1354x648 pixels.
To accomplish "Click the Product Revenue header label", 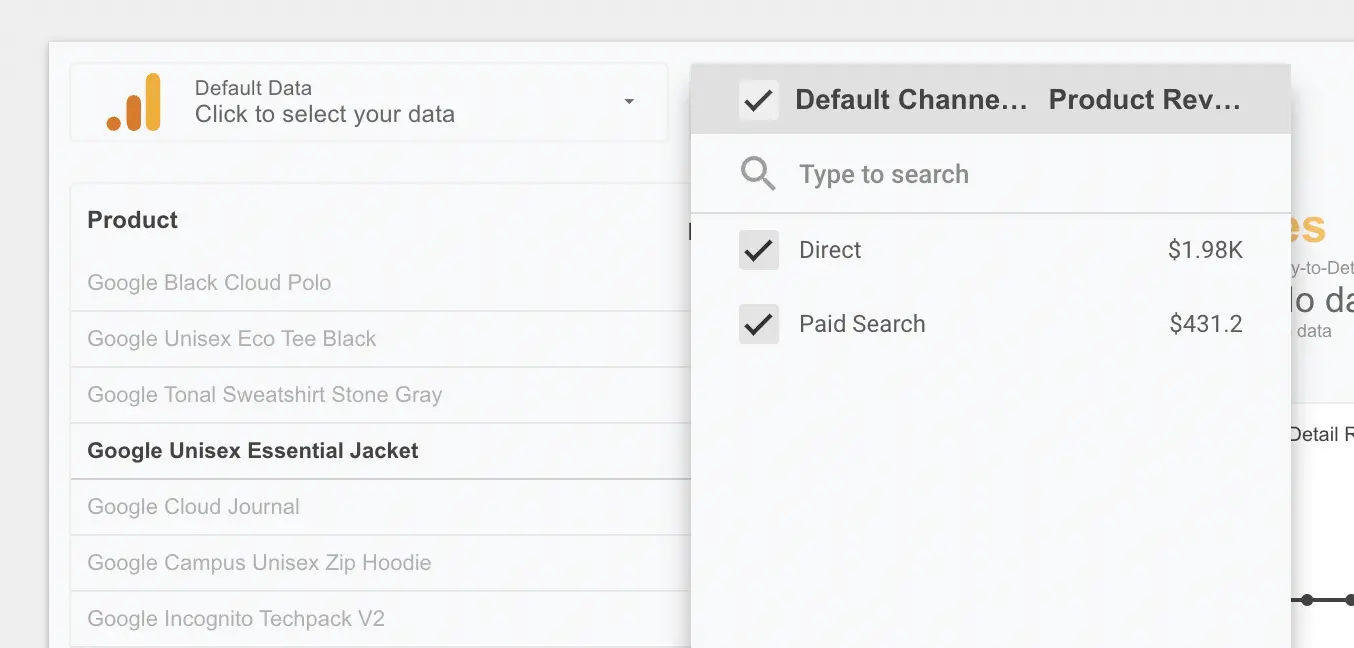I will click(x=1145, y=100).
